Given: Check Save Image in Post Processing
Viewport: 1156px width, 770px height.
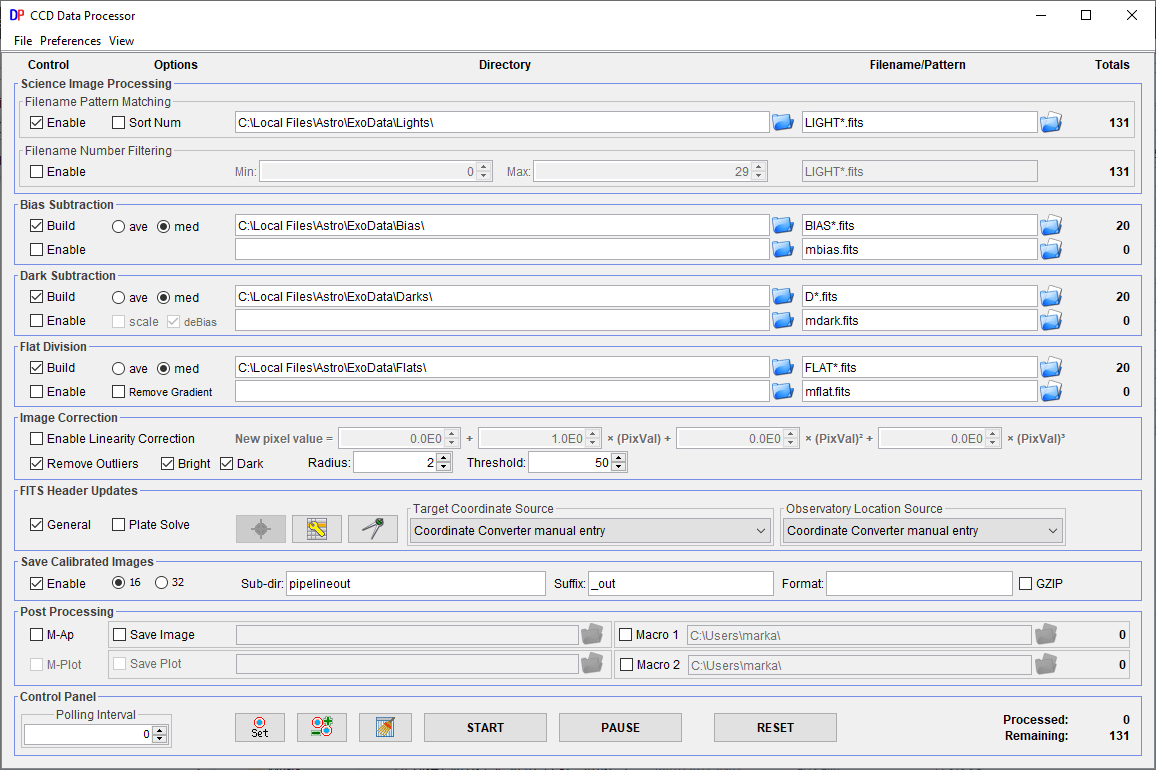Looking at the screenshot, I should point(119,634).
